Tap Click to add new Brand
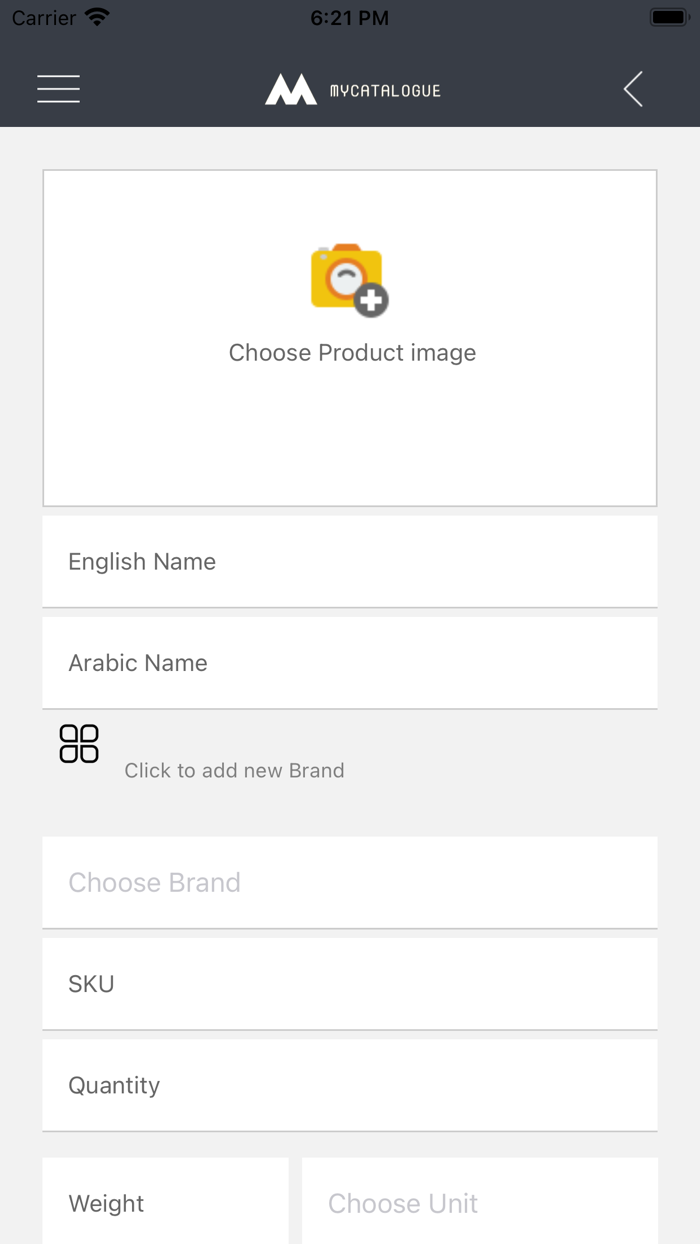The height and width of the screenshot is (1244, 700). coord(234,770)
